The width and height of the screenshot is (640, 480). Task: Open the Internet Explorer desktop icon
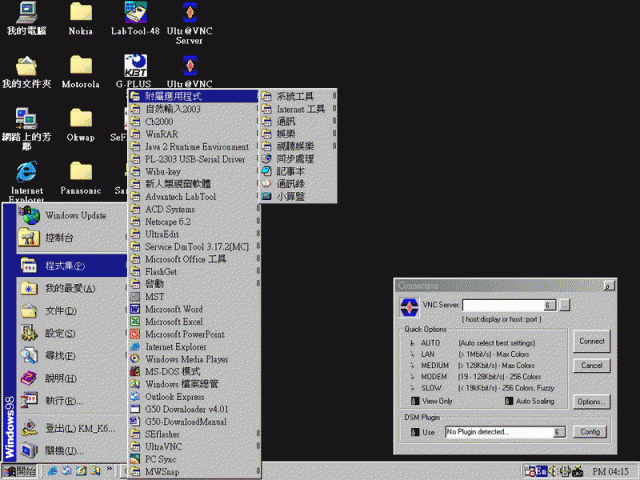[x=27, y=181]
